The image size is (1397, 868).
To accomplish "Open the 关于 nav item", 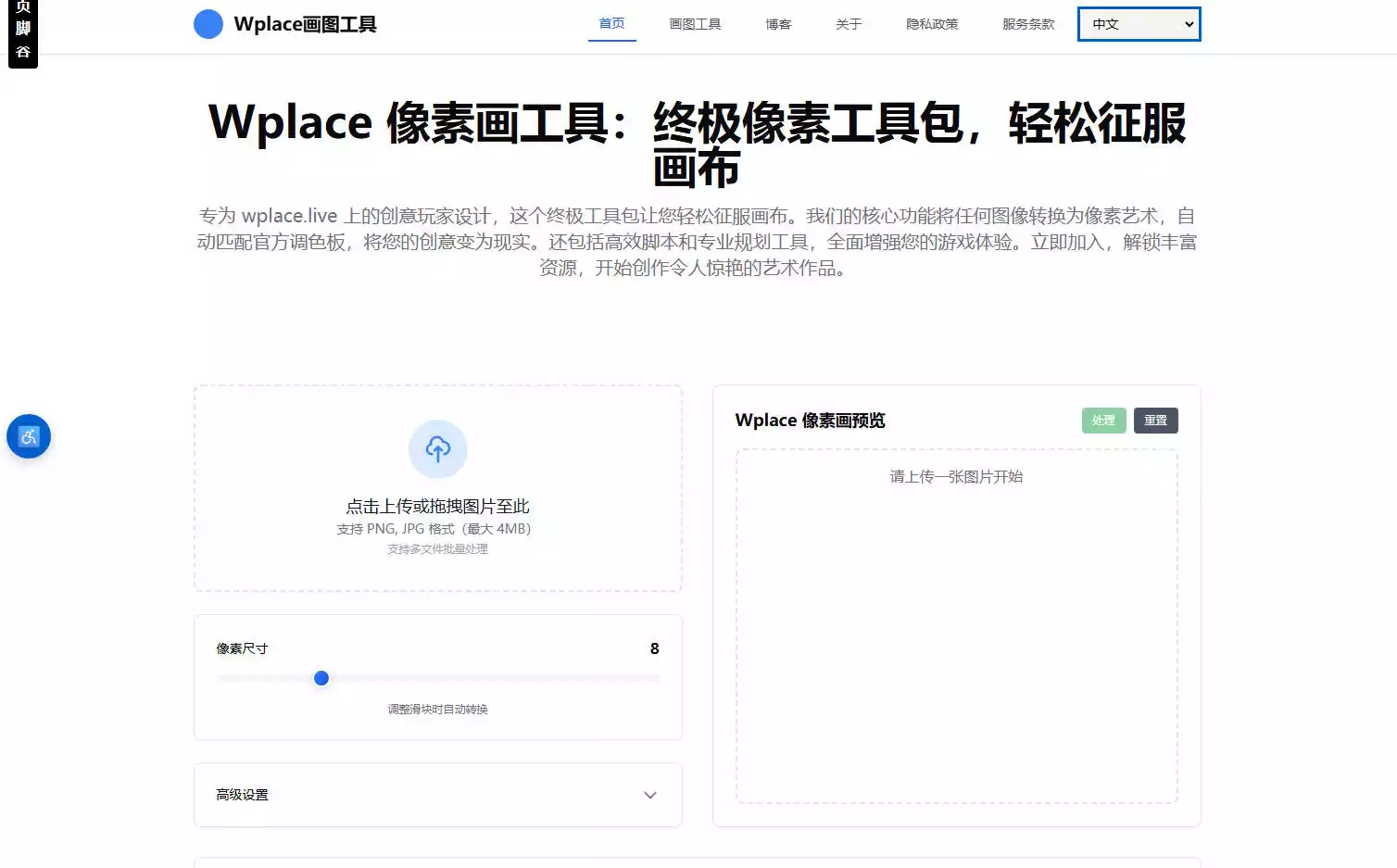I will 850,24.
